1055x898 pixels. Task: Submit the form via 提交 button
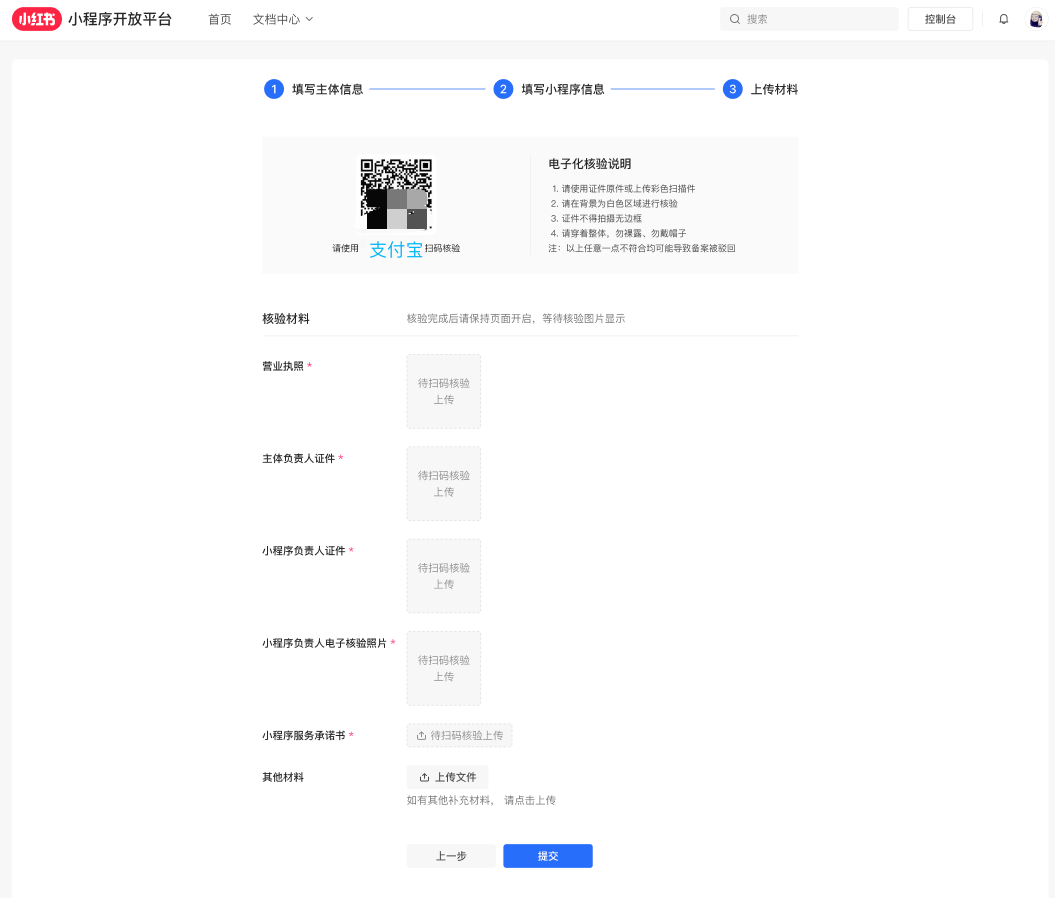click(547, 856)
